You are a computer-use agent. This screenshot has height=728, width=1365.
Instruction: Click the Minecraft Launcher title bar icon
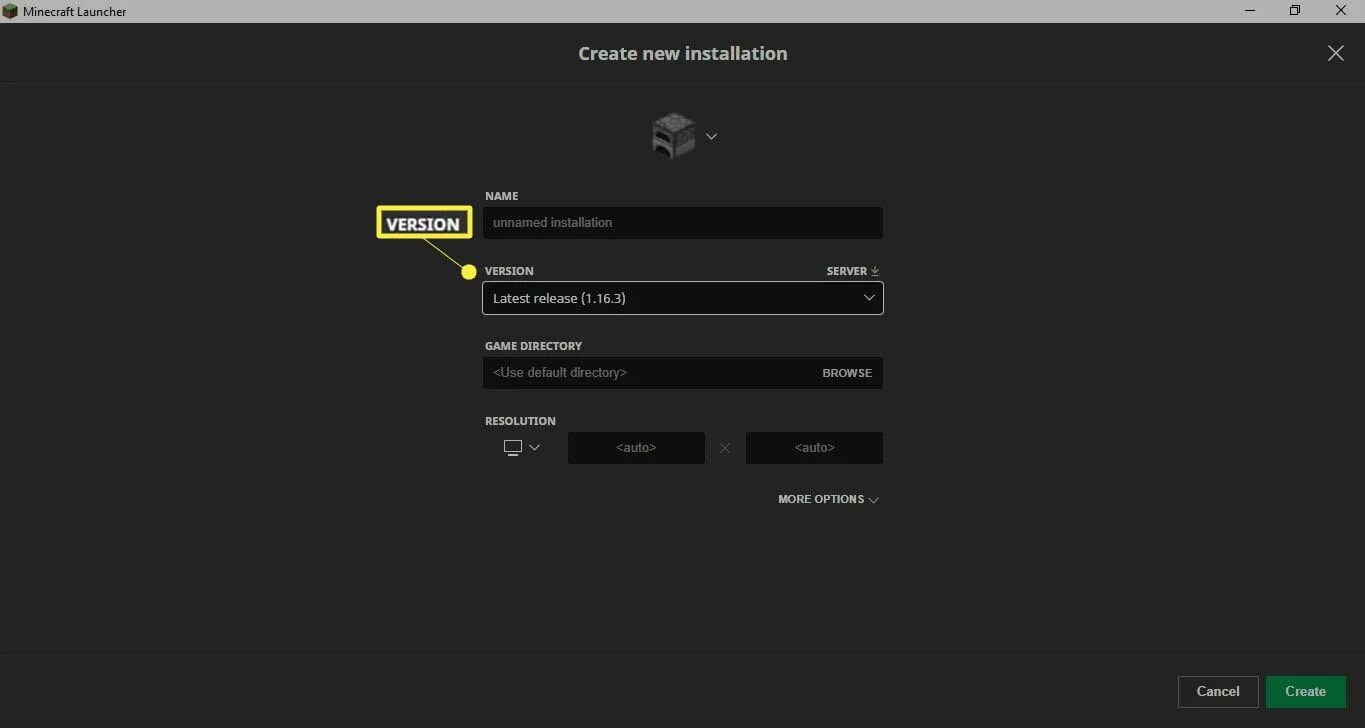(x=10, y=11)
